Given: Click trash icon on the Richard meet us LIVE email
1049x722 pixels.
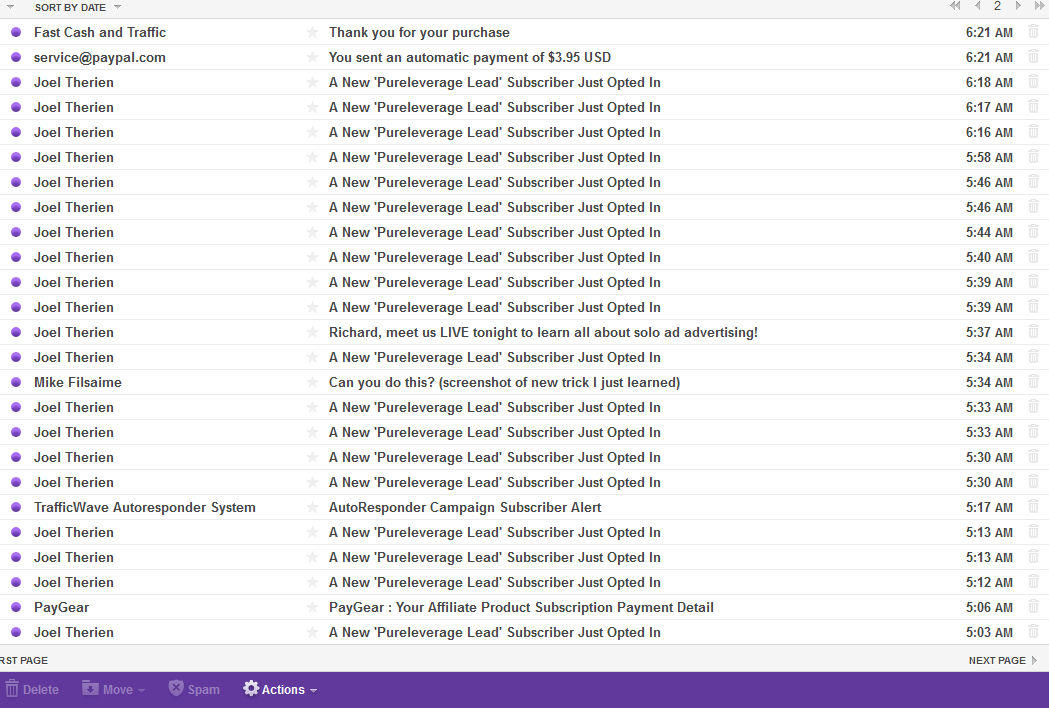Looking at the screenshot, I should [1034, 331].
